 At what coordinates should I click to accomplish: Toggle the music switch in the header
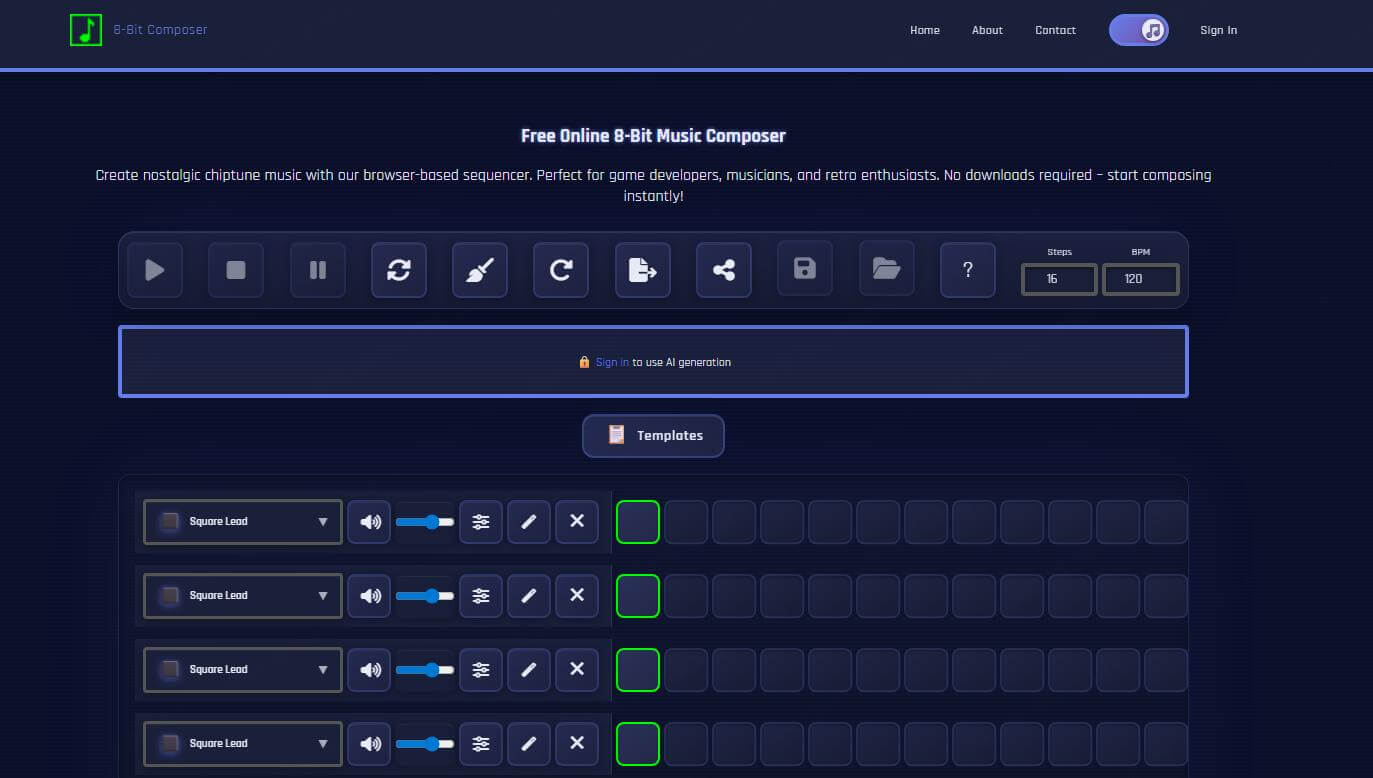[1139, 30]
